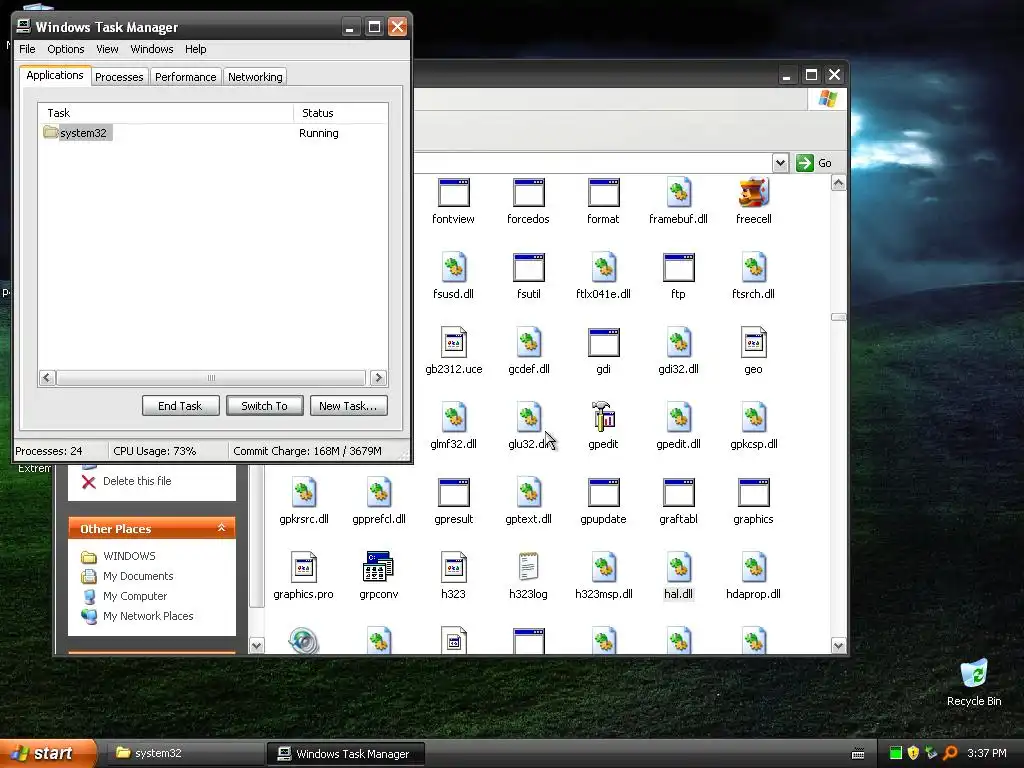1024x768 pixels.
Task: Switch to system32 taskbar button
Action: (183, 753)
